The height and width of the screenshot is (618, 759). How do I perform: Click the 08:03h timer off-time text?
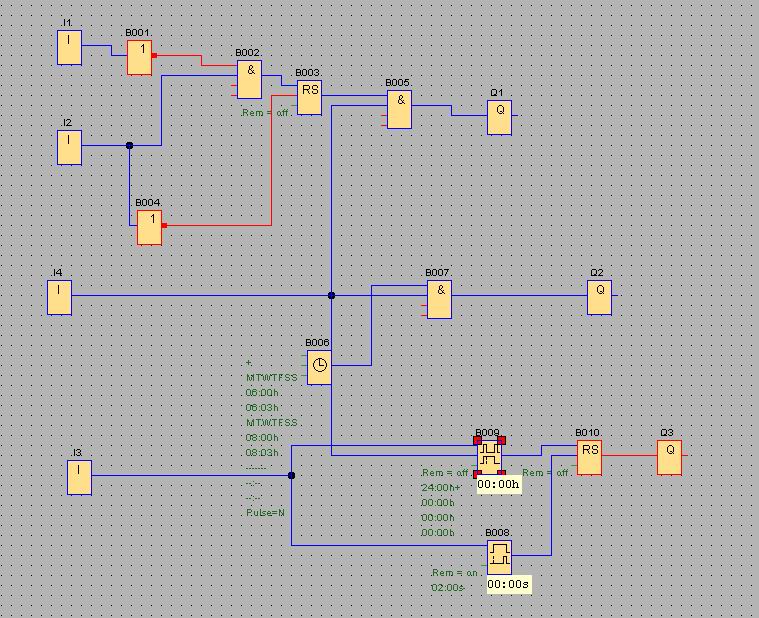coord(263,452)
